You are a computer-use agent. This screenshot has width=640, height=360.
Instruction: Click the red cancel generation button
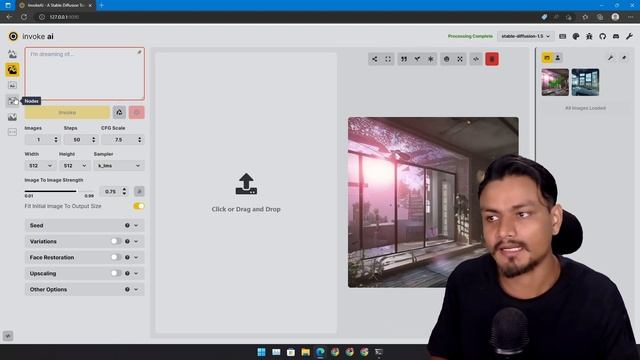[x=137, y=112]
